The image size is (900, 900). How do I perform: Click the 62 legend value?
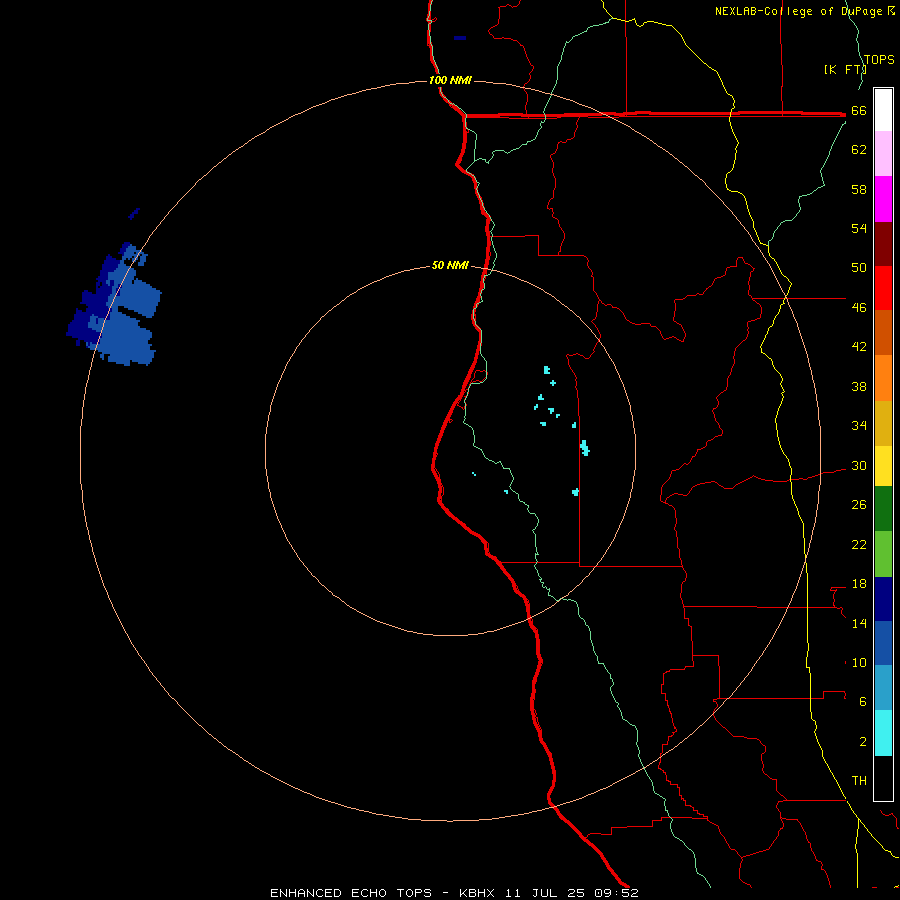click(x=859, y=150)
